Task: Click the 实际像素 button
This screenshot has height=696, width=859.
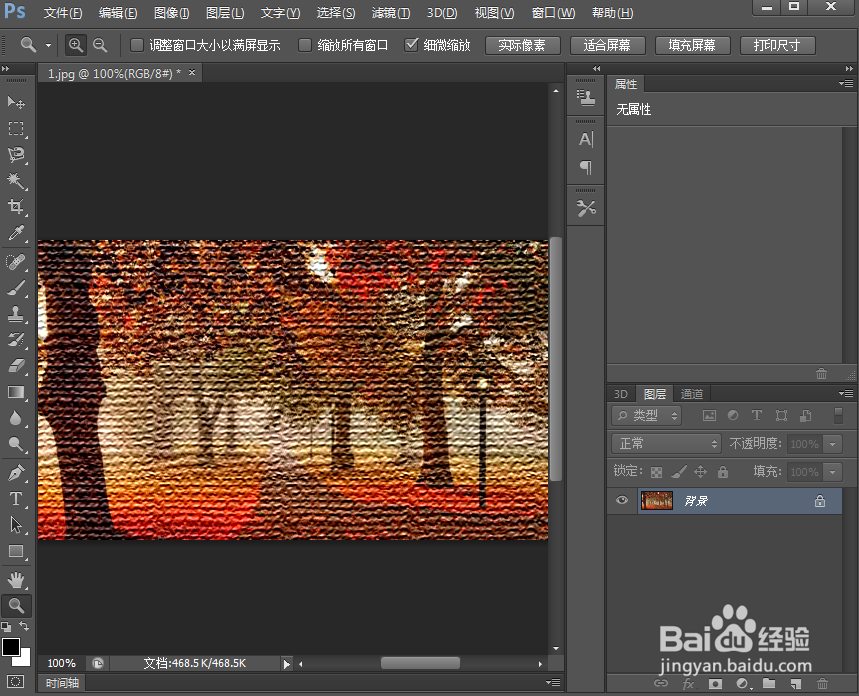Action: point(523,45)
